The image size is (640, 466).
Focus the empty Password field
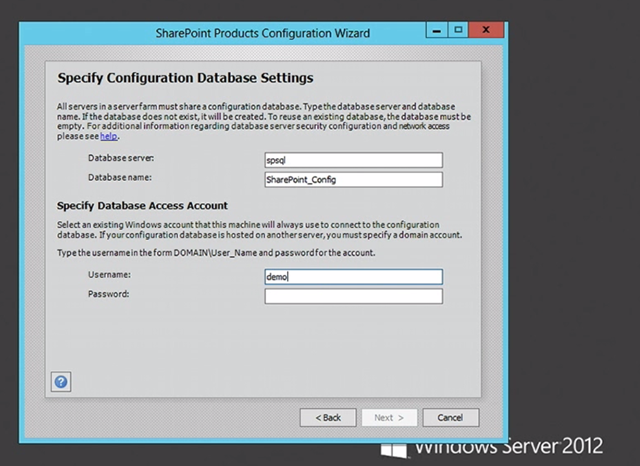tap(353, 296)
